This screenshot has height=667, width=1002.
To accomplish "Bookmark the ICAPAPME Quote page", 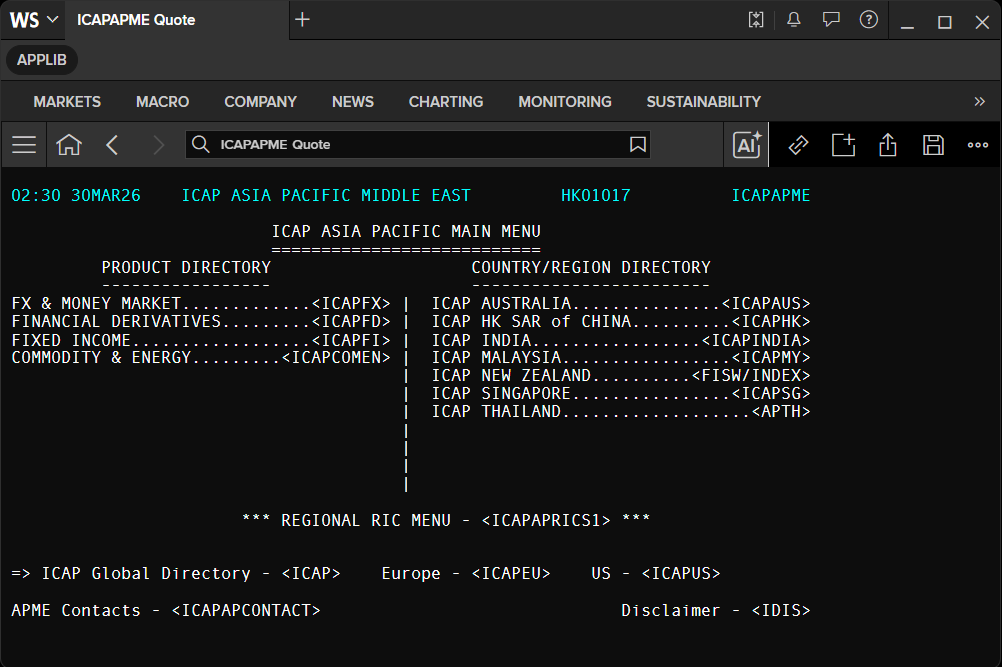I will (637, 144).
